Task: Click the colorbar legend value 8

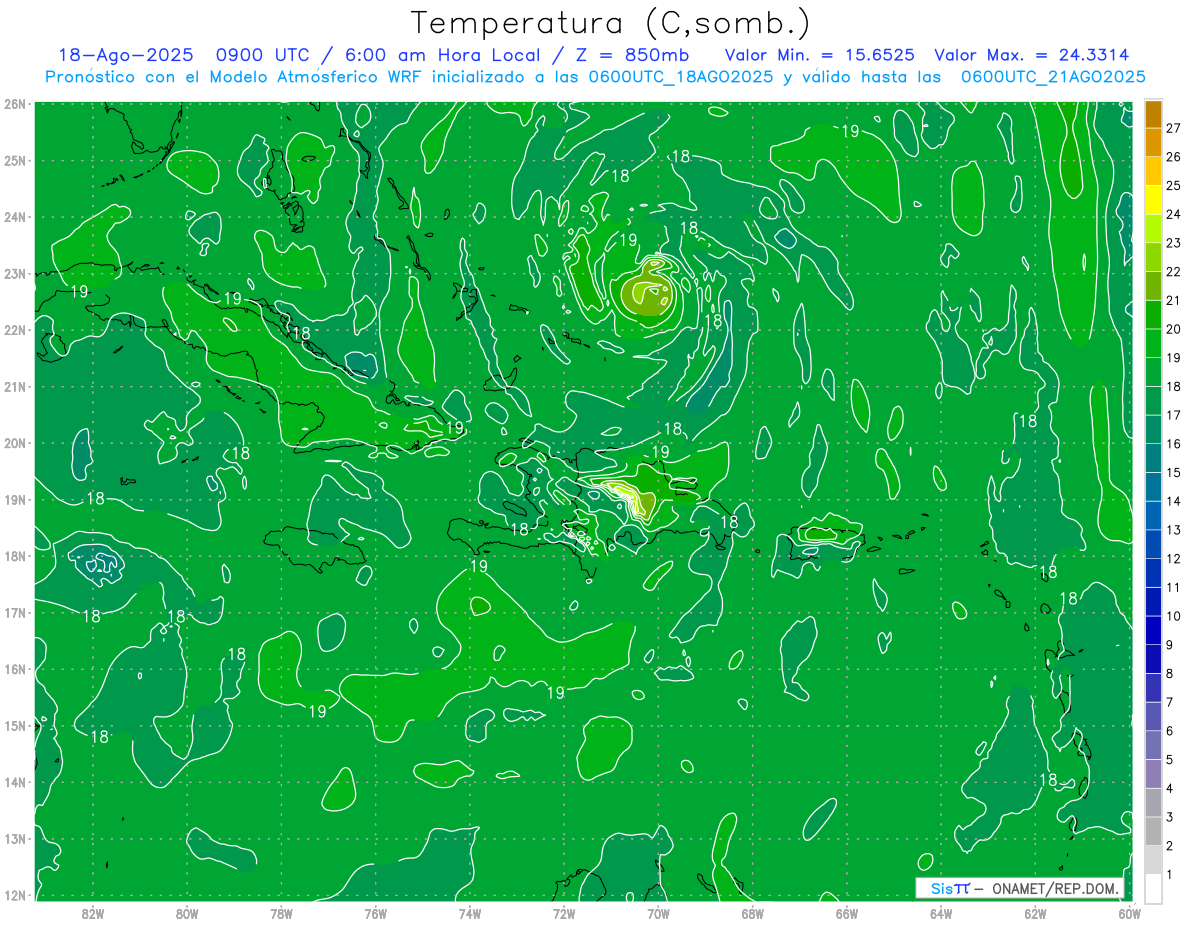Action: [x=1170, y=673]
